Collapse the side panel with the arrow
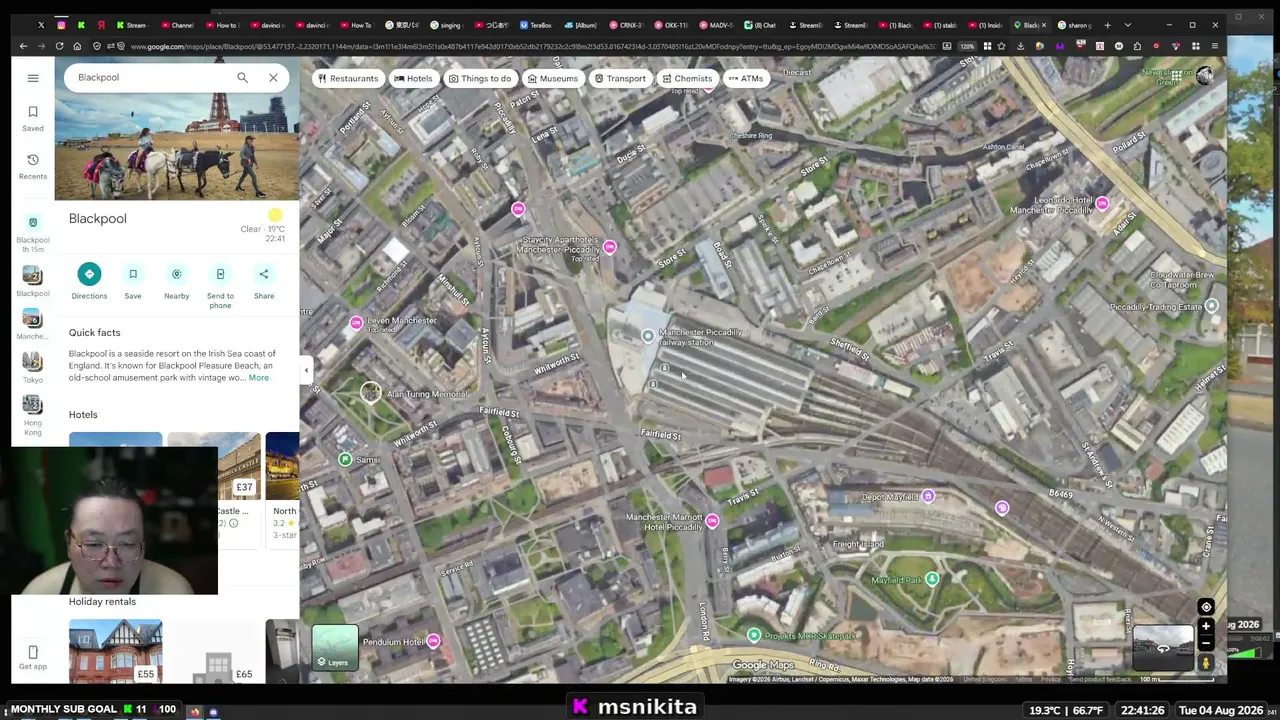Screen dimensions: 1280x720 pos(306,370)
